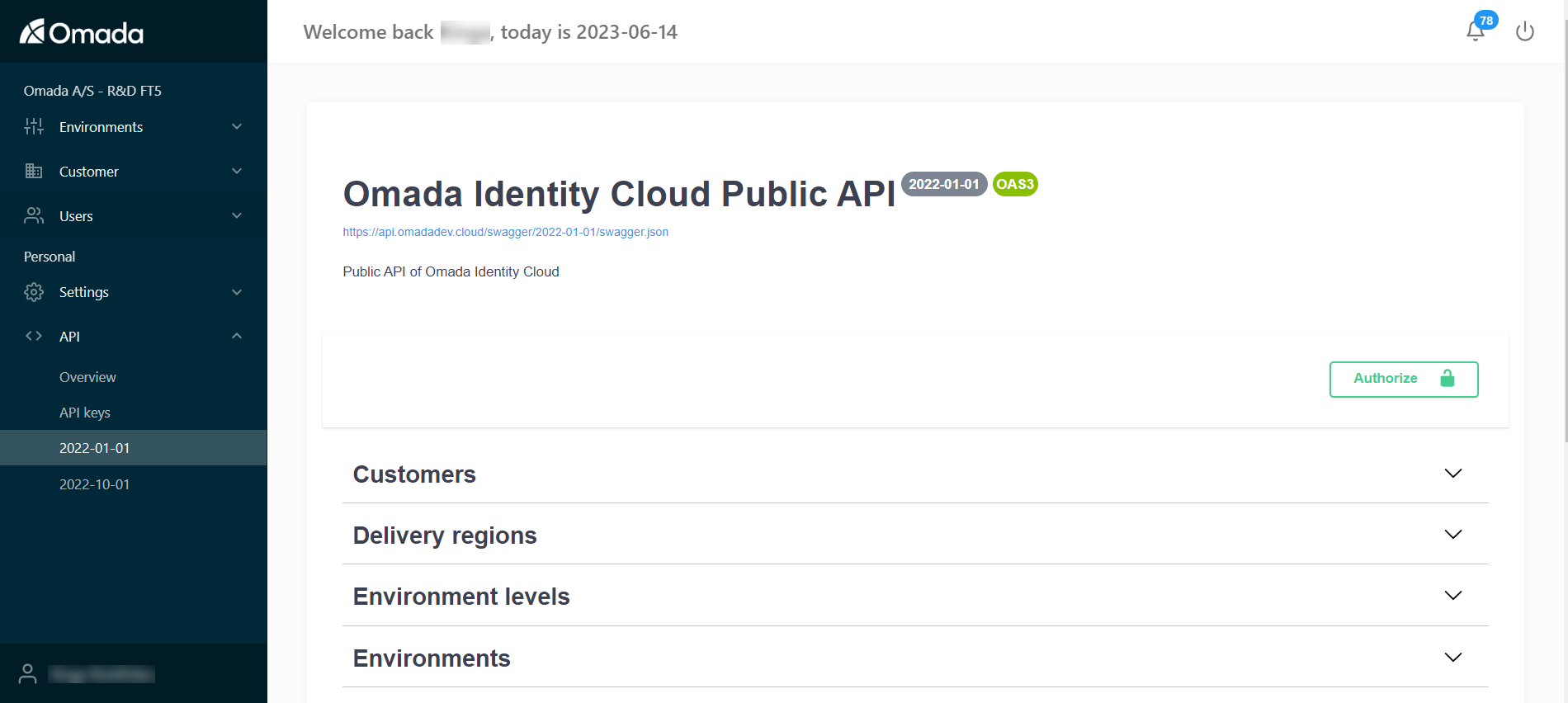Expand the Settings sidebar menu chevron

237,292
